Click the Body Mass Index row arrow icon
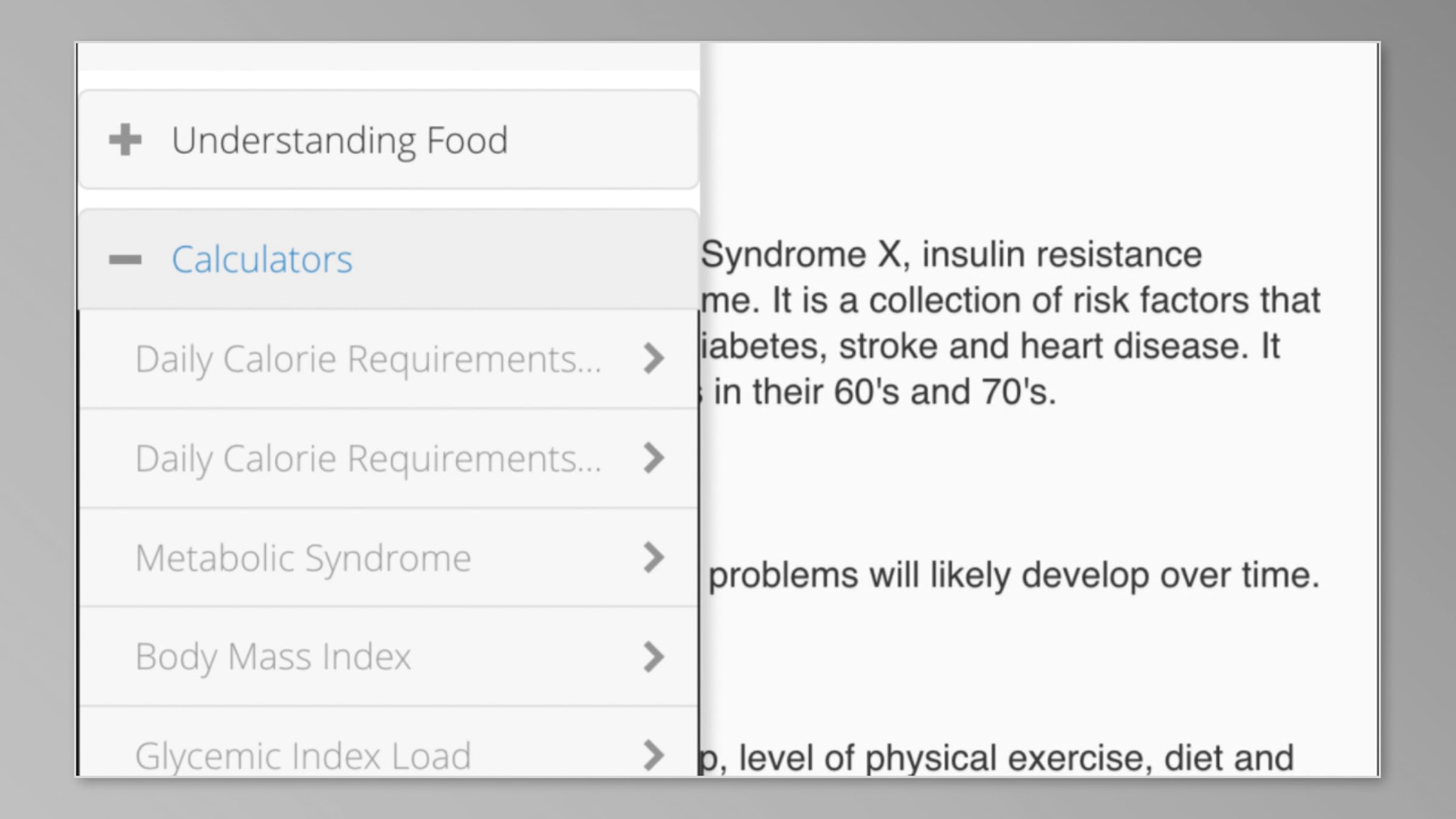Screen dimensions: 1456x819 click(653, 657)
